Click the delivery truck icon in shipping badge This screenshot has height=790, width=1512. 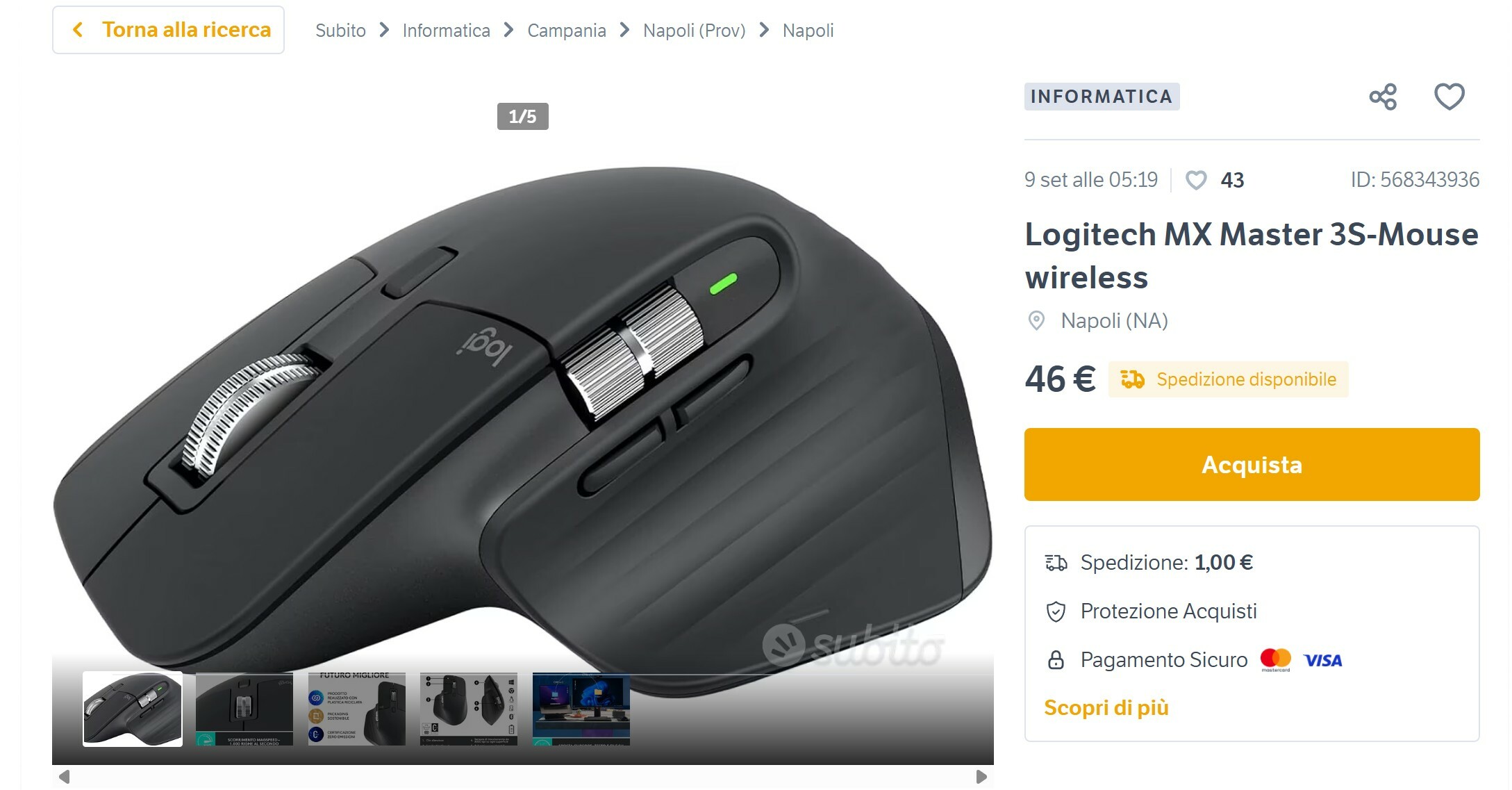coord(1132,379)
